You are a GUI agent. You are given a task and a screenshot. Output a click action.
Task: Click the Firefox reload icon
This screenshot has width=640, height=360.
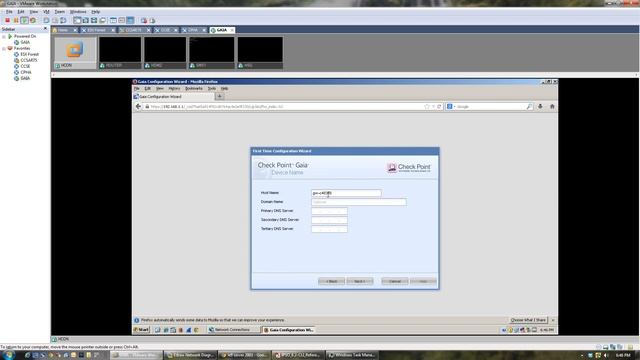439,107
